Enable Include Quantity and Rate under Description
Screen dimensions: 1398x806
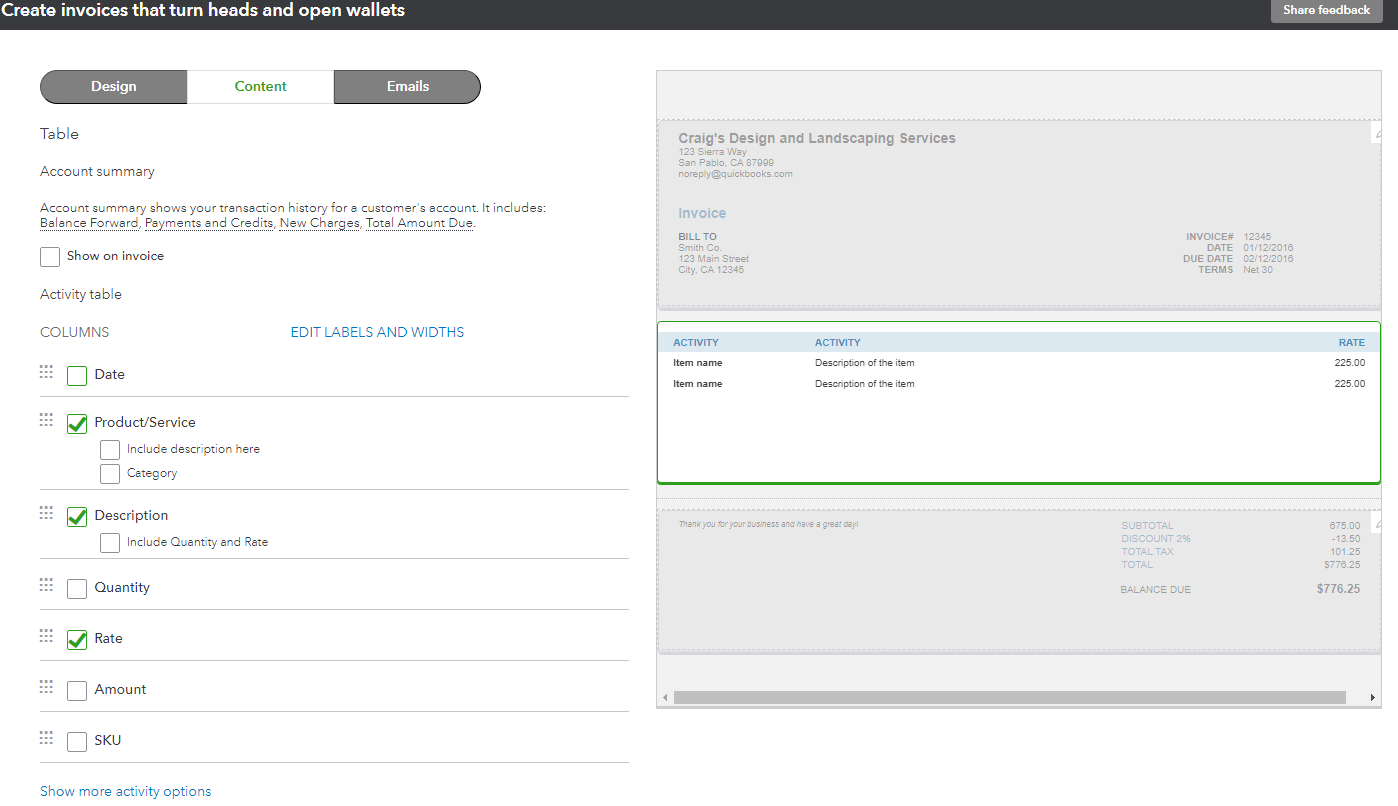110,542
